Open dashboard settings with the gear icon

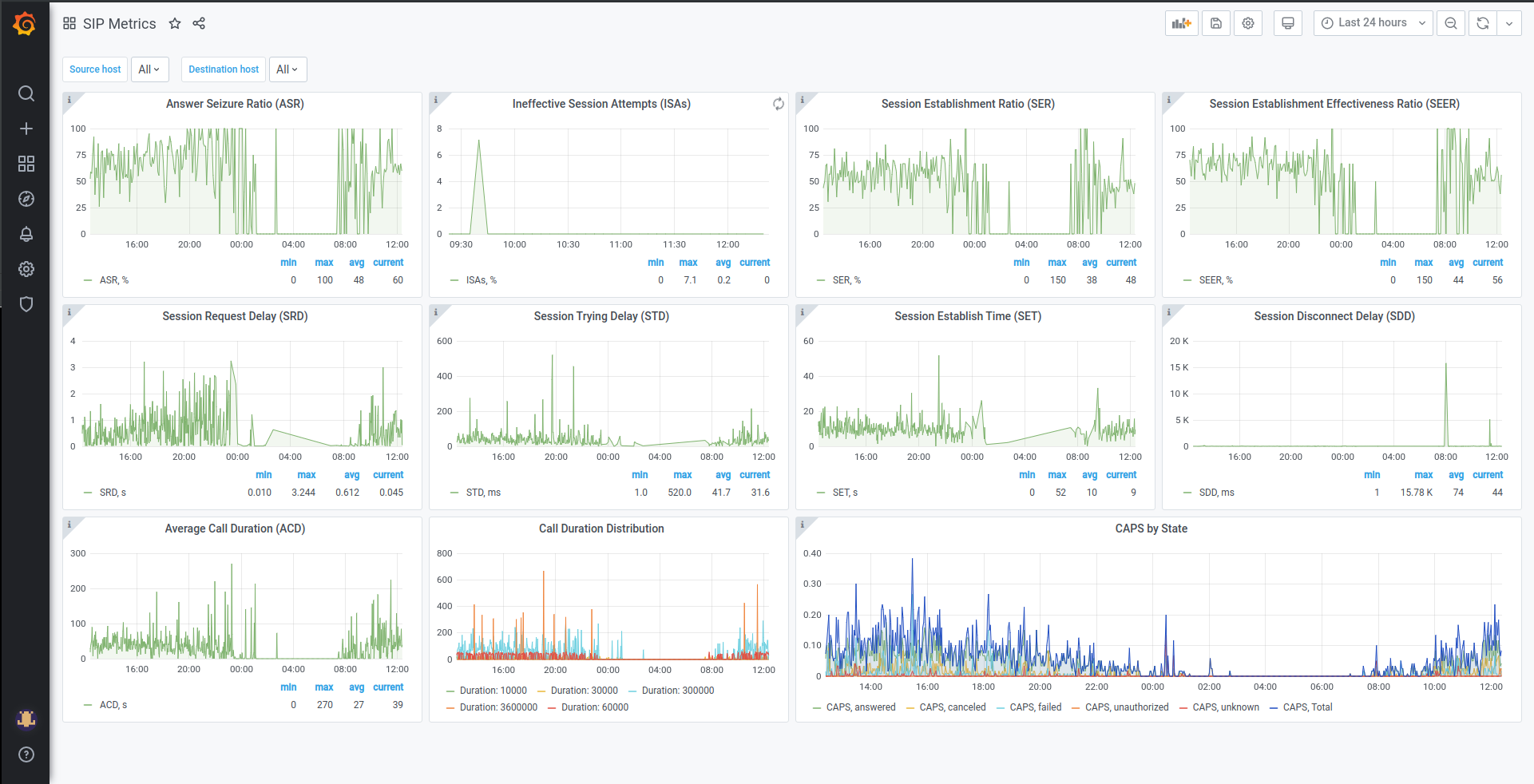(x=1247, y=23)
